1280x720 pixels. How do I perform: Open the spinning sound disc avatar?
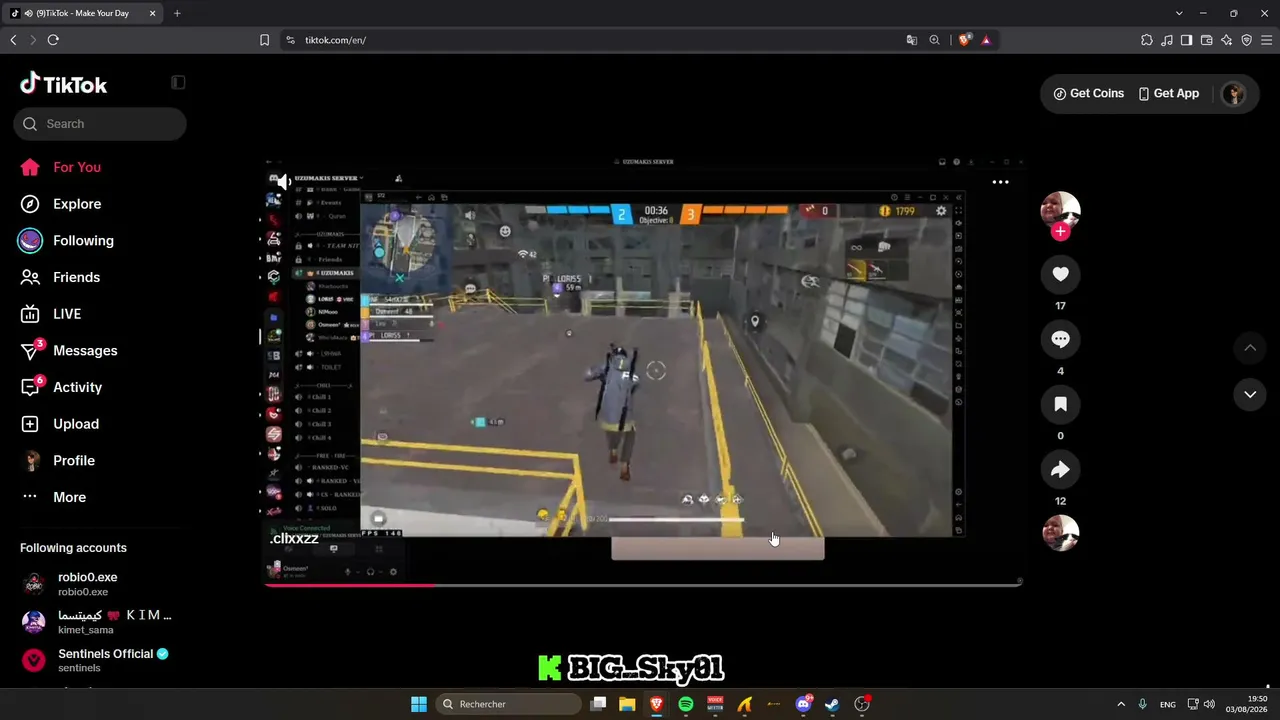pyautogui.click(x=1060, y=533)
